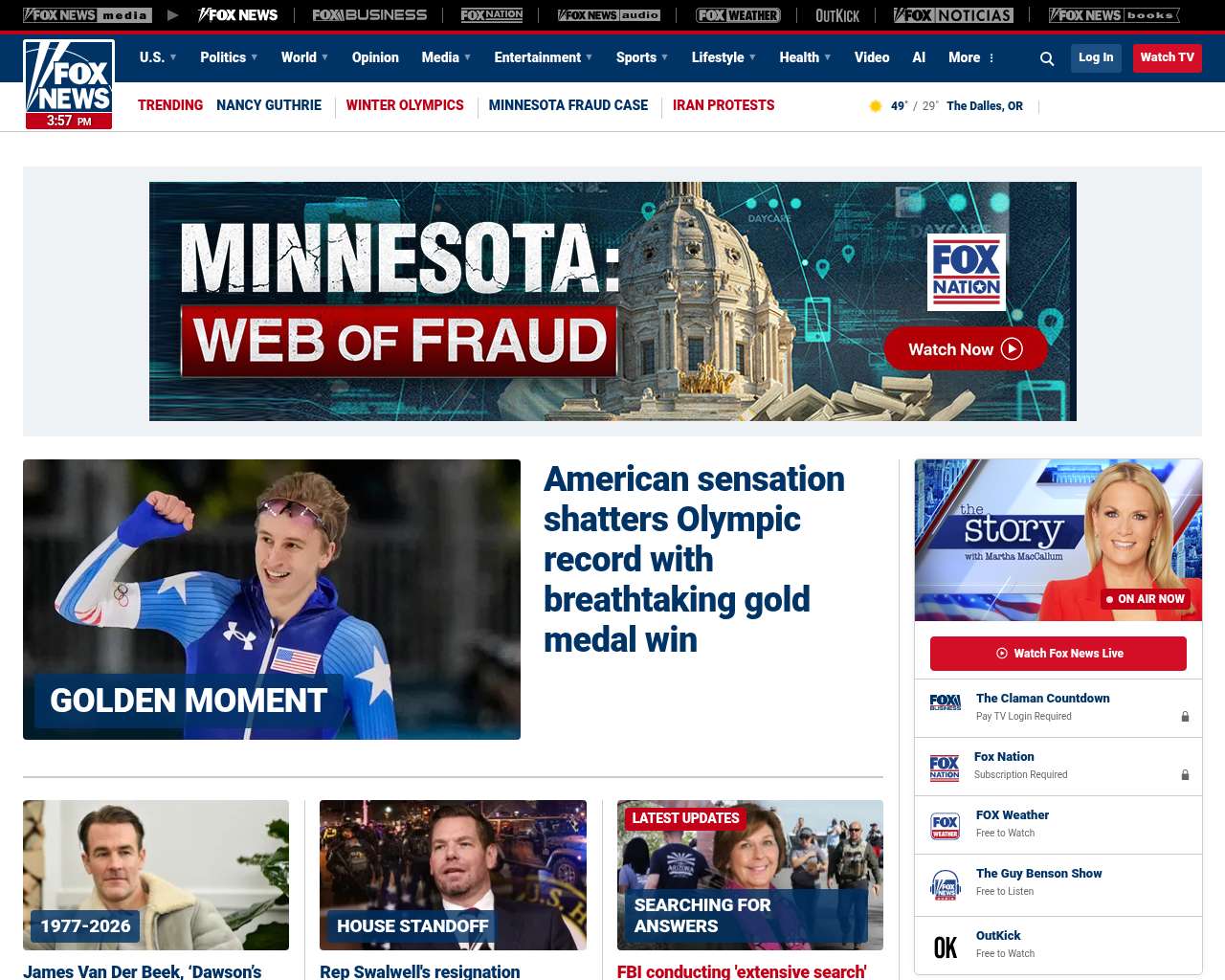The image size is (1225, 980).
Task: Click the Log In button
Action: (1096, 57)
